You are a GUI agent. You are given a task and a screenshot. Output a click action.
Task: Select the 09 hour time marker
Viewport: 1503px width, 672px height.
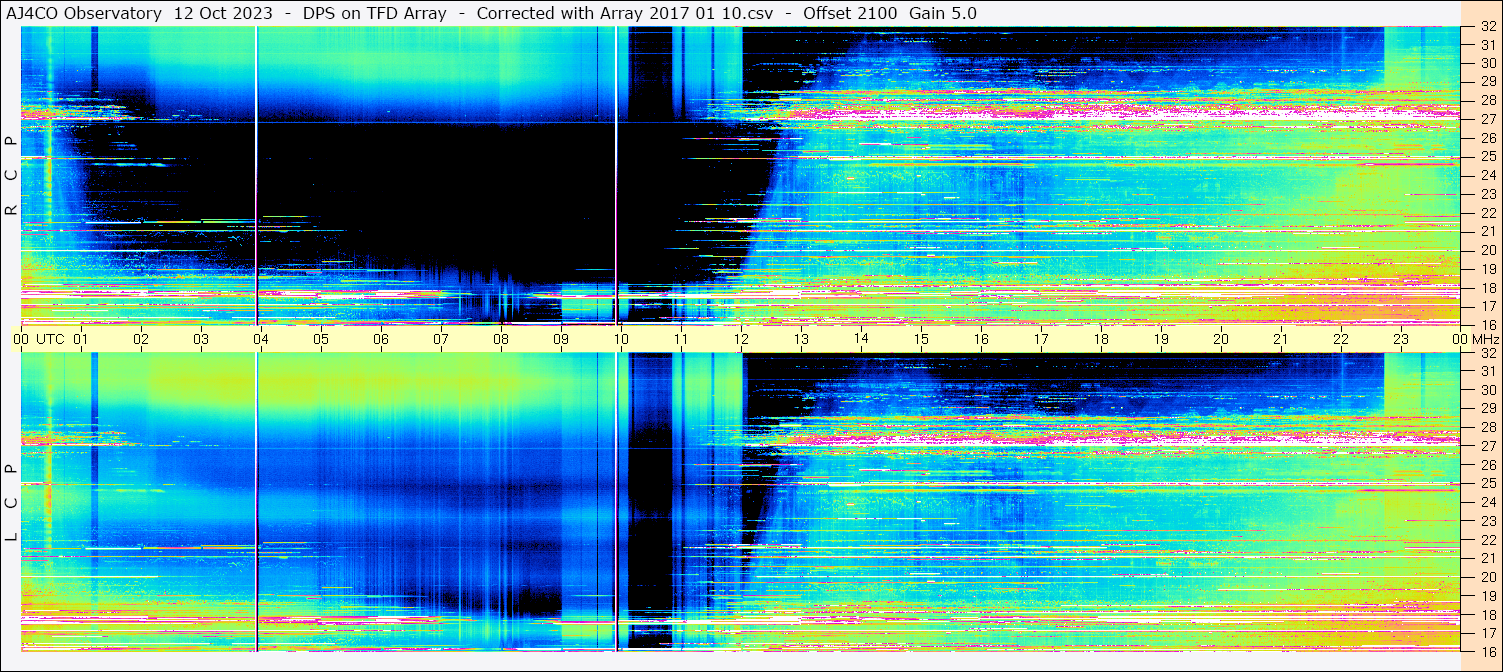click(x=560, y=339)
